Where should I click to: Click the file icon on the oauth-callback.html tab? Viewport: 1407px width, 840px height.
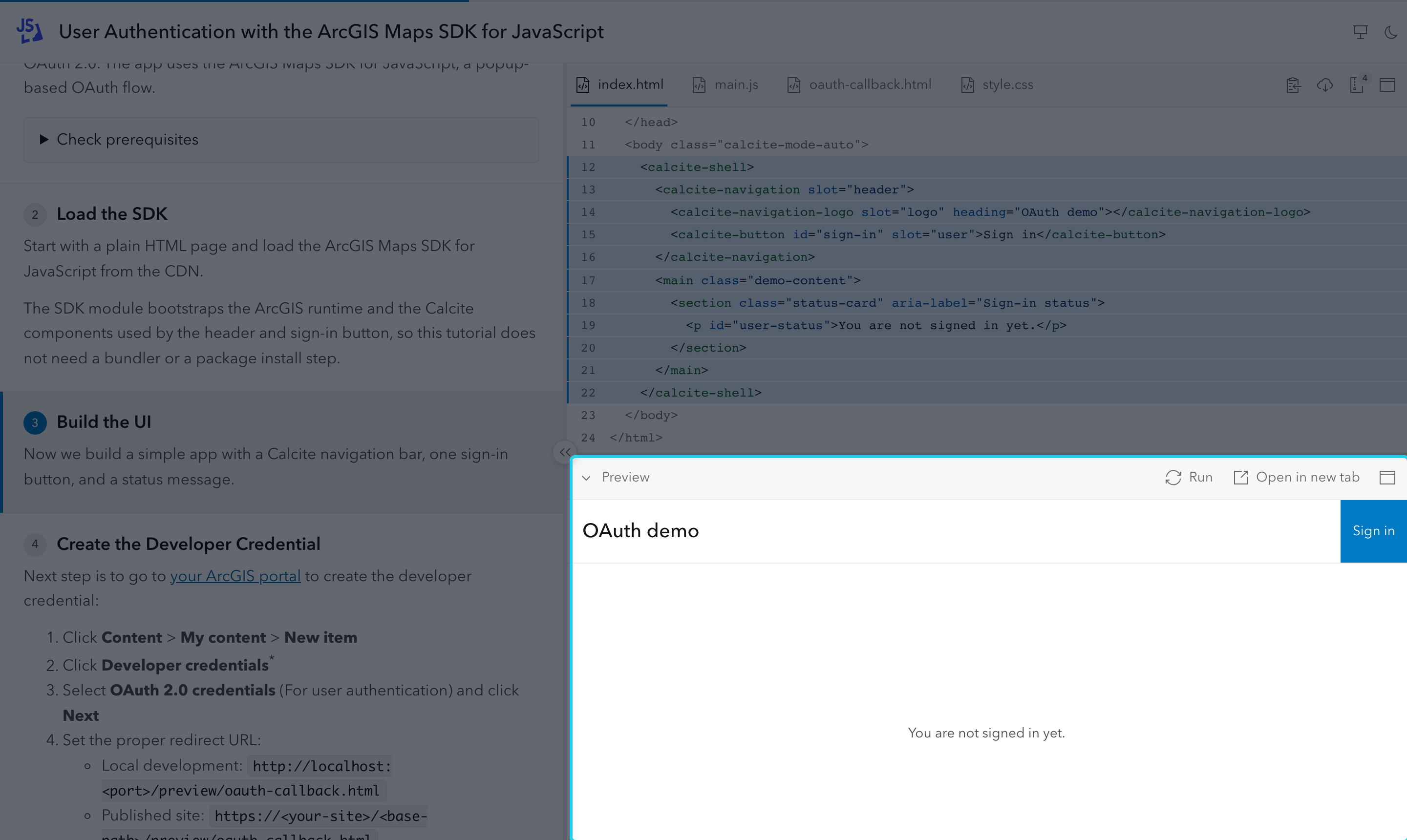tap(794, 85)
